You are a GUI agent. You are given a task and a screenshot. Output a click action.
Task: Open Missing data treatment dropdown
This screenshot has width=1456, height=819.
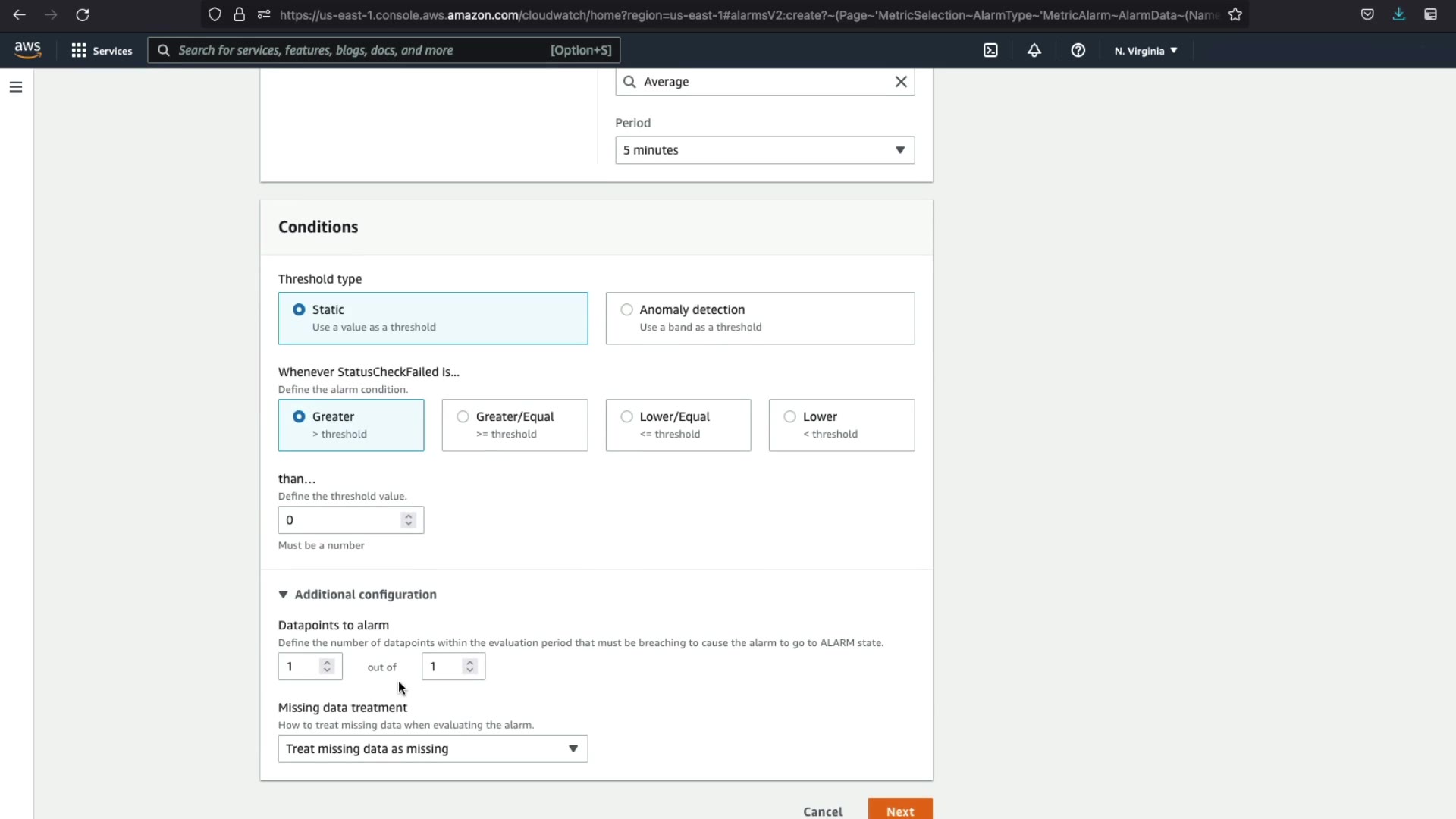432,748
